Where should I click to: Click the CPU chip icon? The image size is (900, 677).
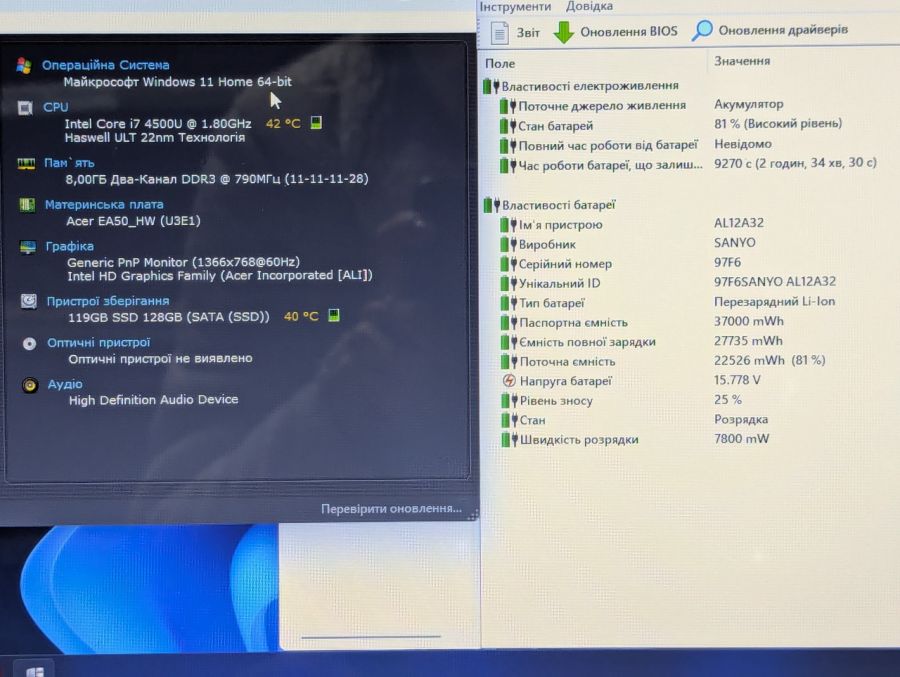click(x=25, y=108)
